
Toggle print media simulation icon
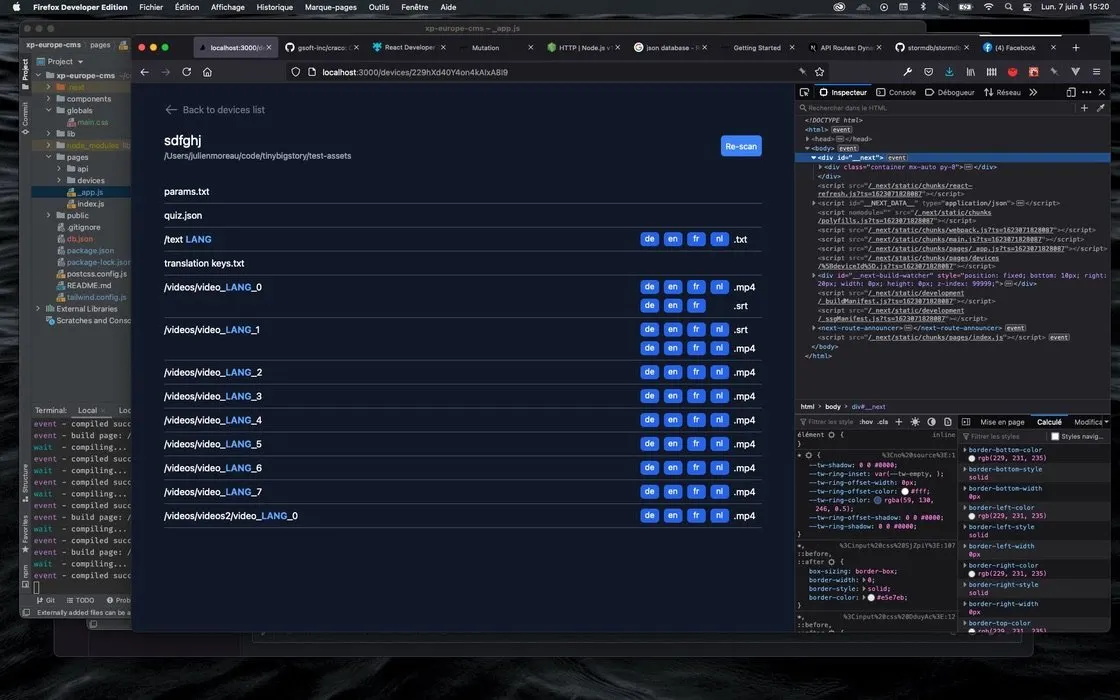(948, 422)
